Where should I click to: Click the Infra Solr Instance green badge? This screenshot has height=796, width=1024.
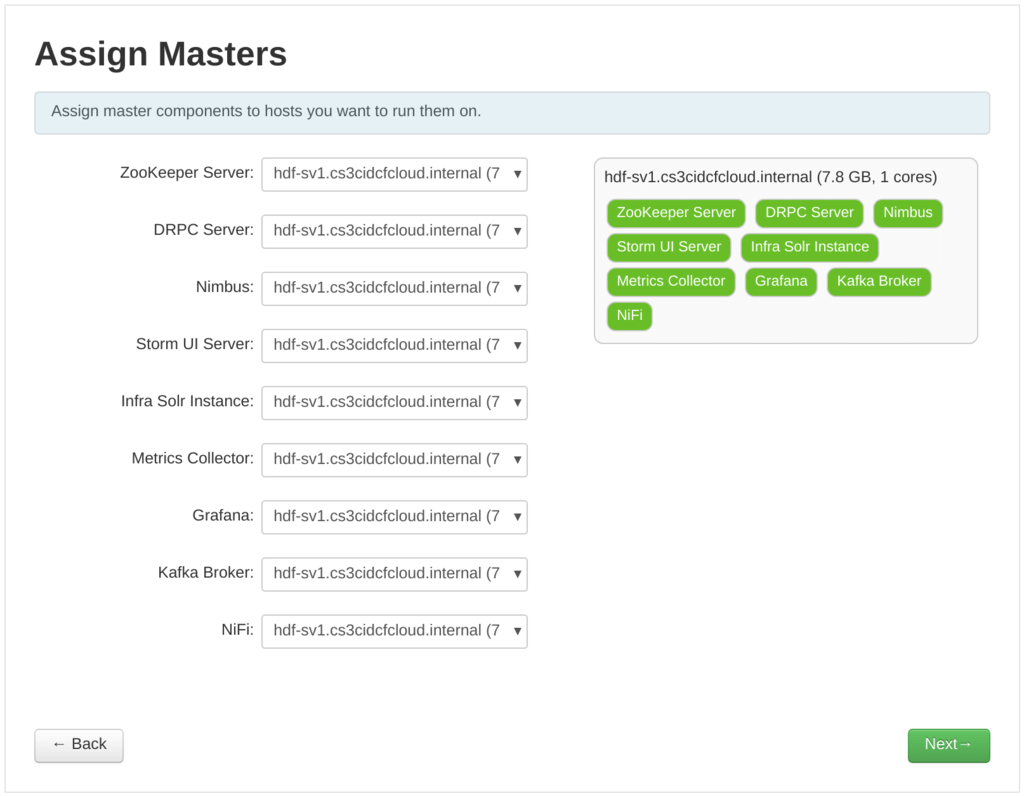click(x=810, y=247)
